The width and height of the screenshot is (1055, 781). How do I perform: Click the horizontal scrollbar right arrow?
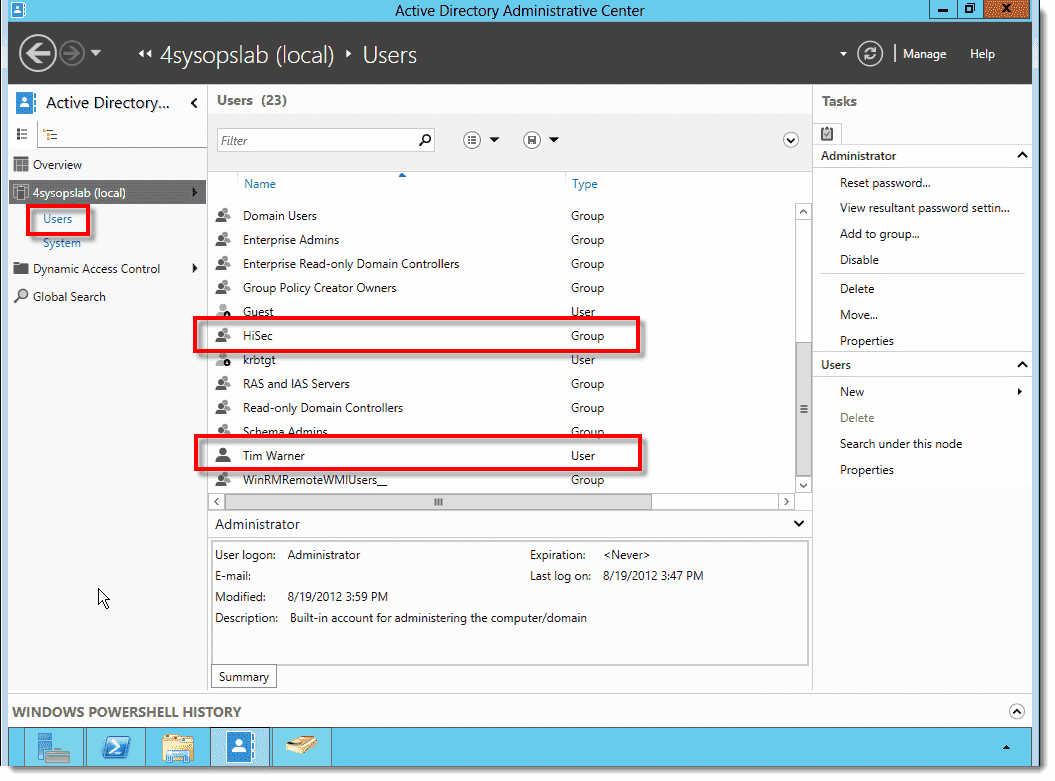click(786, 502)
